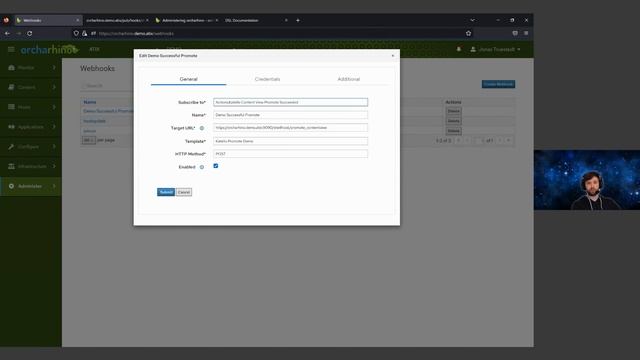This screenshot has width=640, height=360.
Task: Open the Subscribe to dropdown field
Action: [x=290, y=102]
